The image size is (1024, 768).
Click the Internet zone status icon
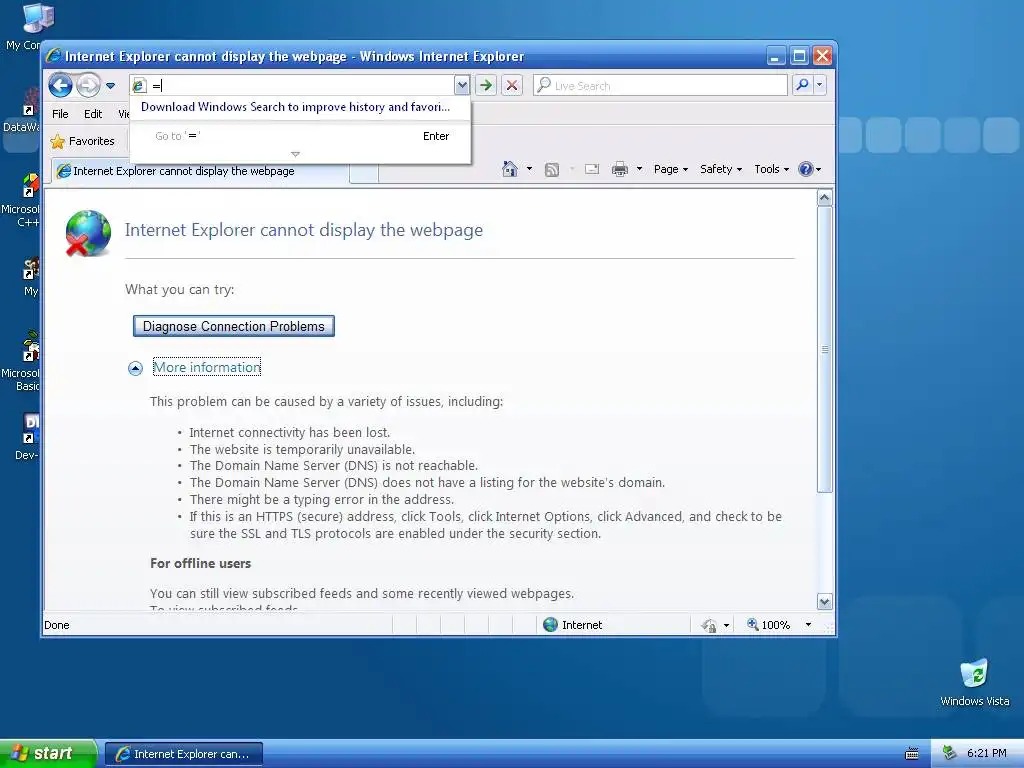[551, 625]
